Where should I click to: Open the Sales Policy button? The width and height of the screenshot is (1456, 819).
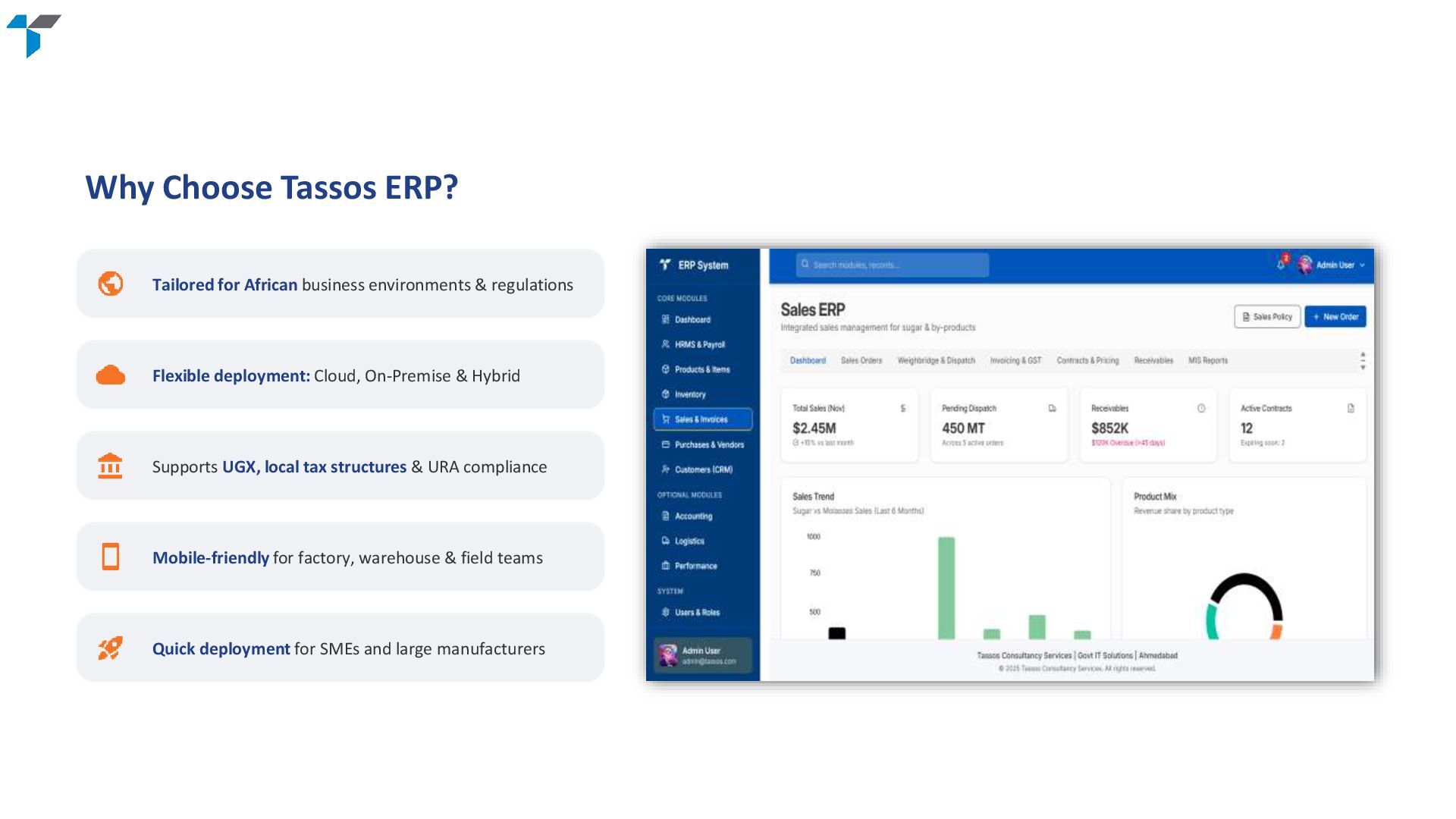(1266, 317)
